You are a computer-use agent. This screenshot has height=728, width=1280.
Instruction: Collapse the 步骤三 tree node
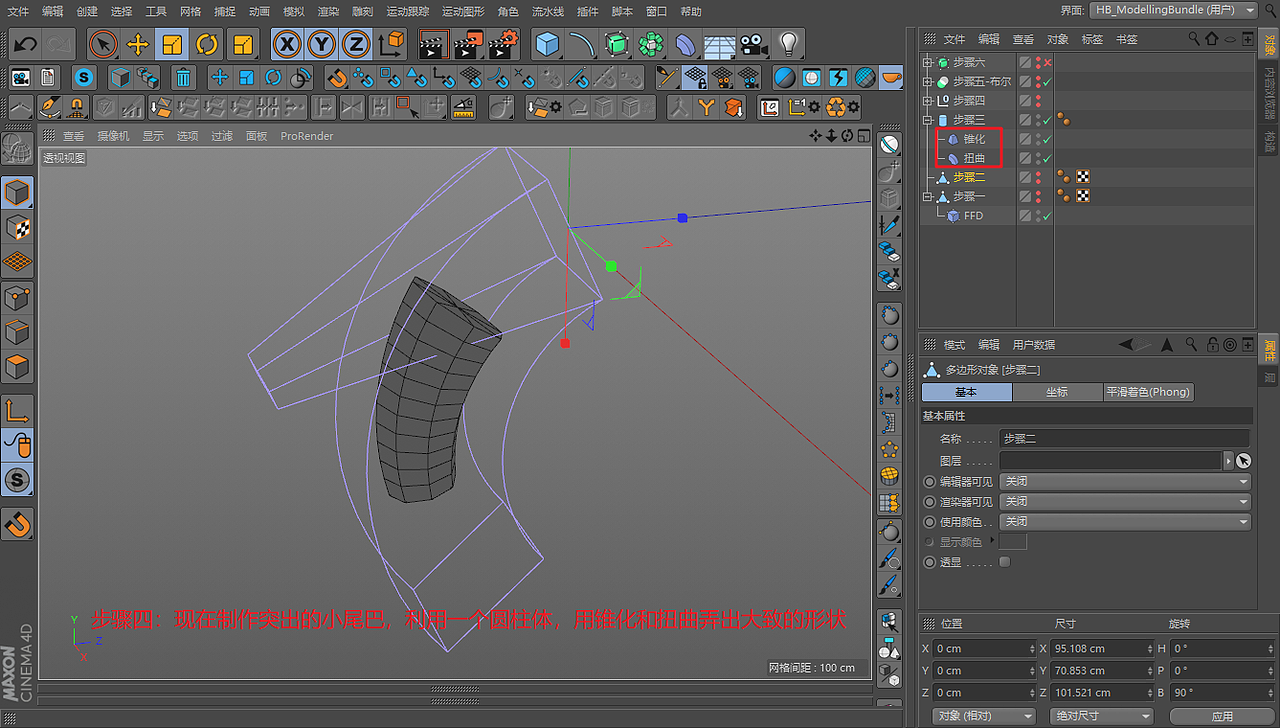927,120
